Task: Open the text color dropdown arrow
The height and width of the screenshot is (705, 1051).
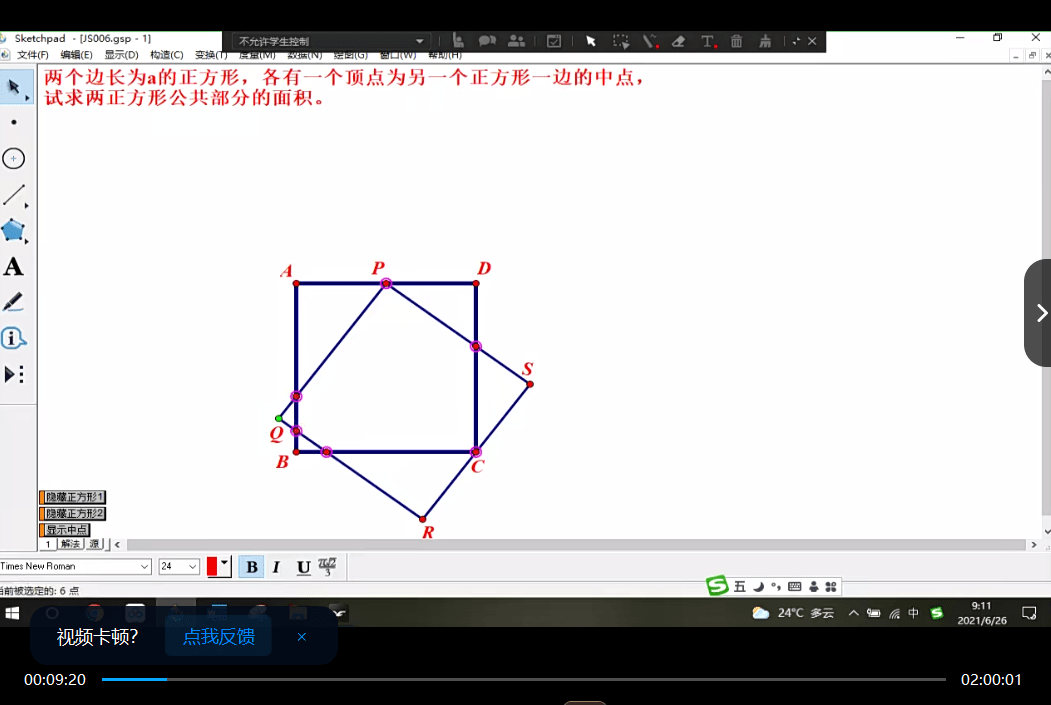Action: (x=225, y=563)
